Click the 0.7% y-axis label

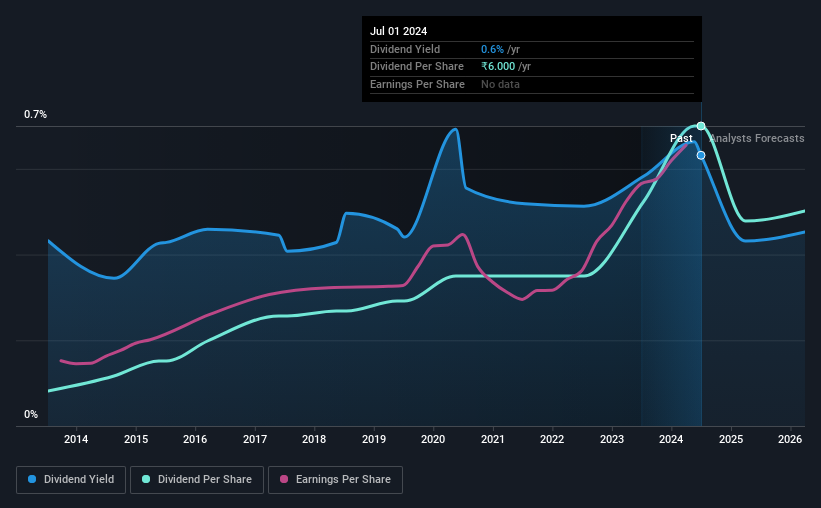tap(35, 114)
